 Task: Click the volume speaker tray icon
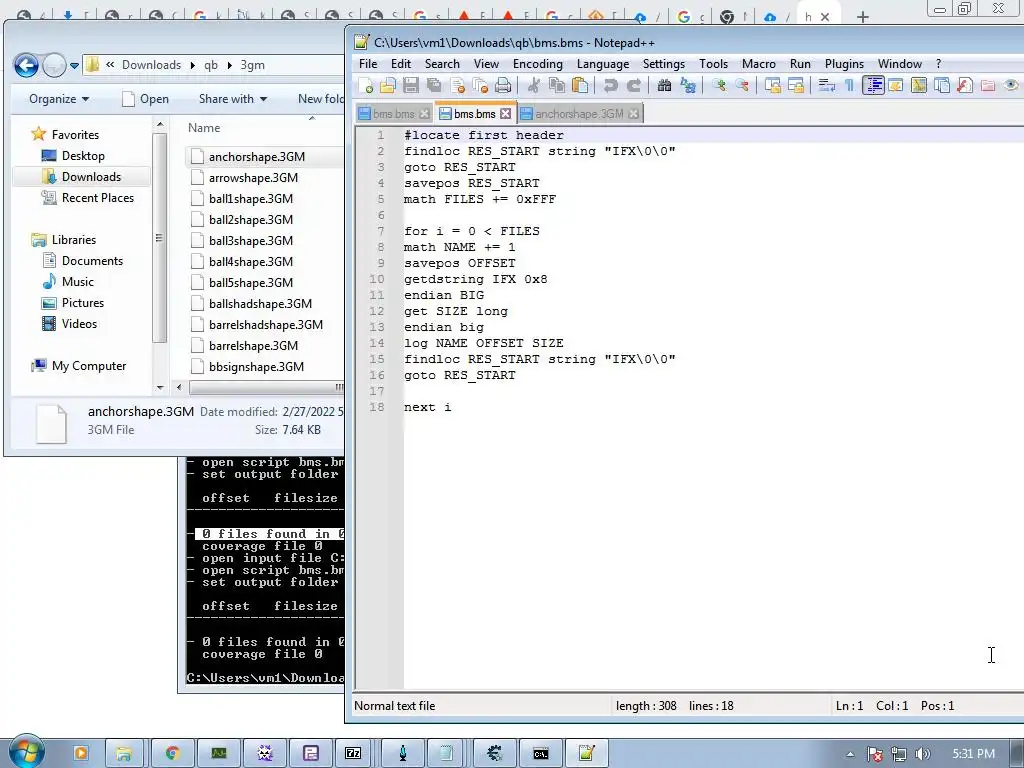click(923, 754)
